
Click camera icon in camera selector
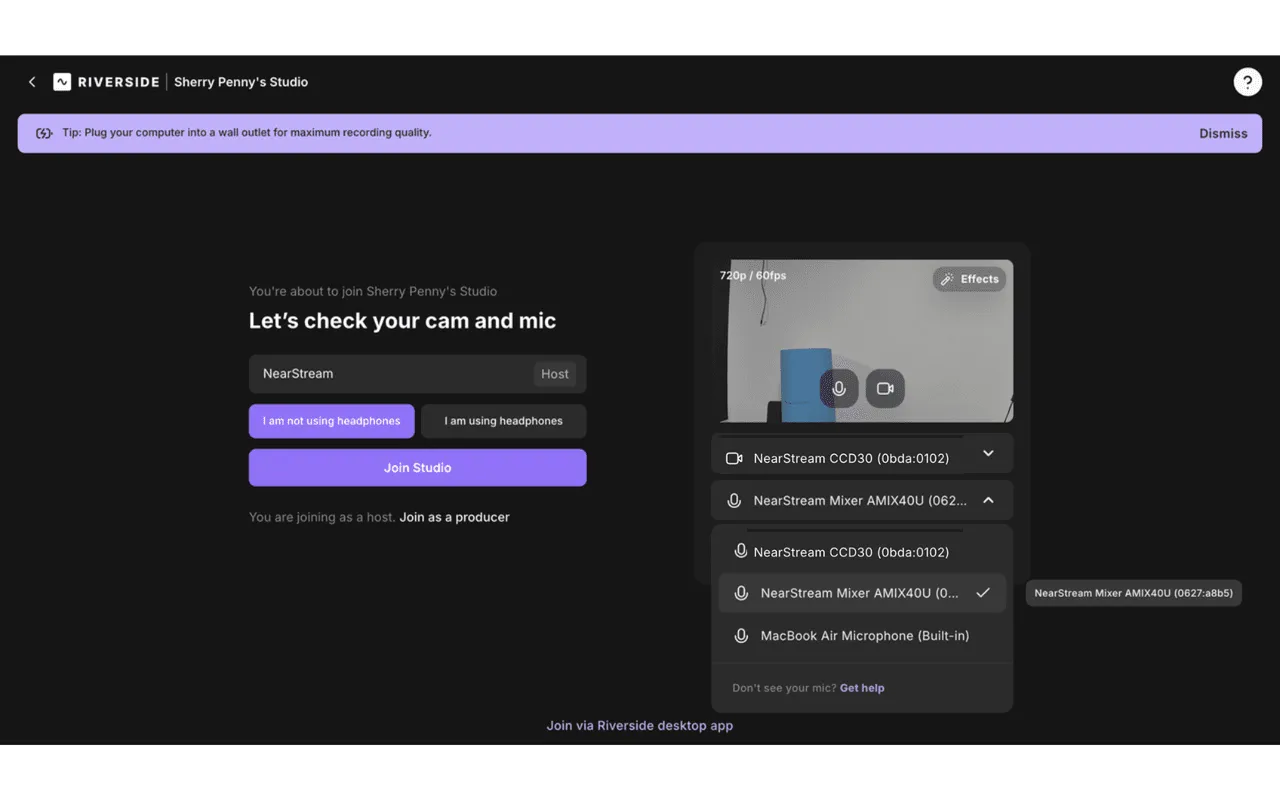pos(734,458)
